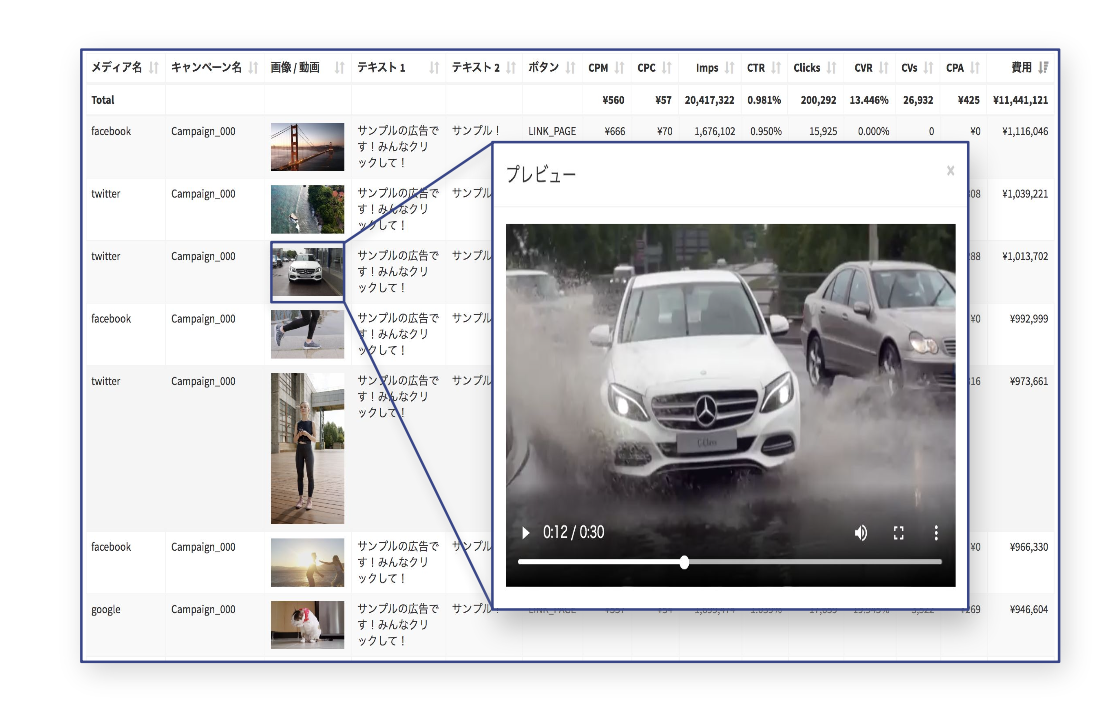The image size is (1106, 722).
Task: Click cost value ¥992,999
Action: (x=1029, y=319)
